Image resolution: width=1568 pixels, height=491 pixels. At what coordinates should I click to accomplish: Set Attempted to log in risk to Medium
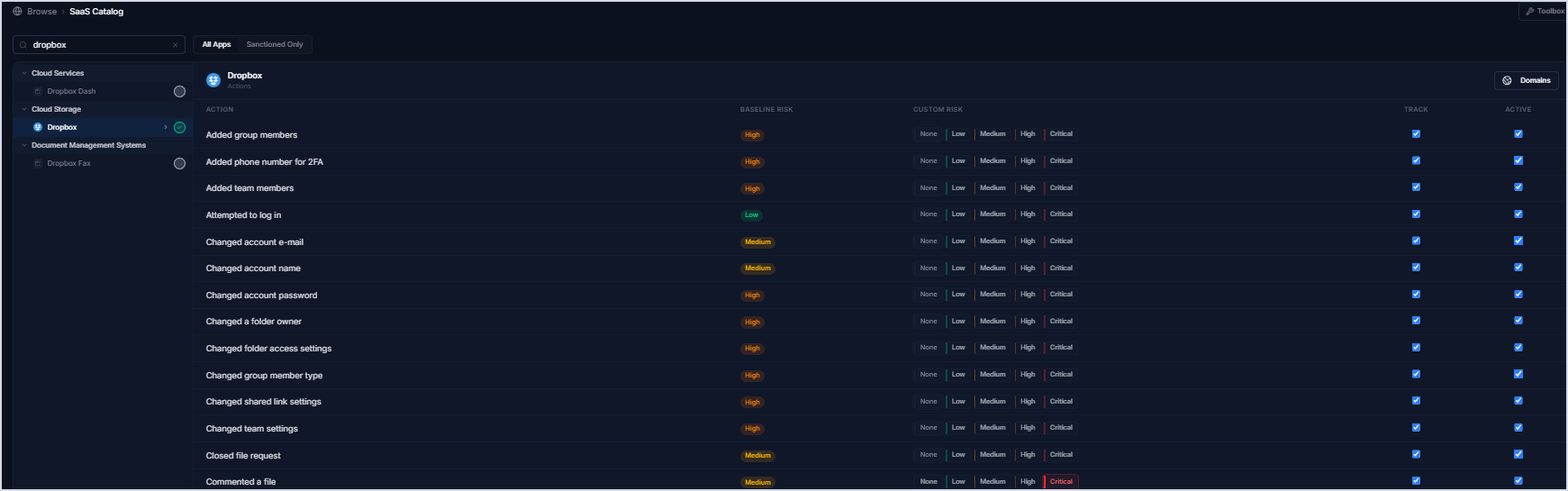pyautogui.click(x=992, y=214)
